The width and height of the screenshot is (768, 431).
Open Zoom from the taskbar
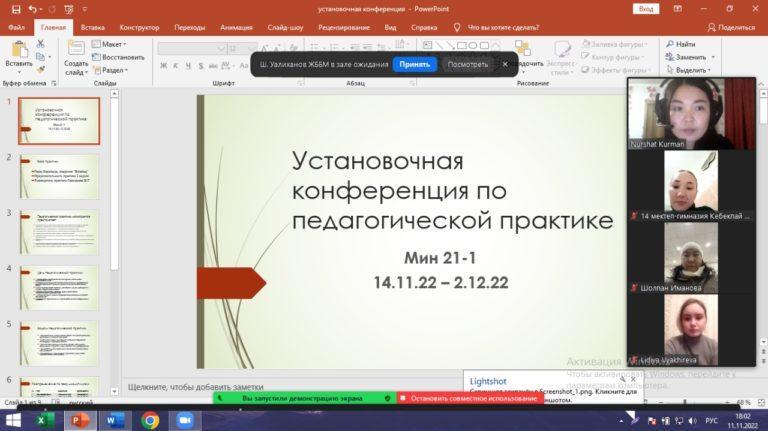[x=185, y=420]
